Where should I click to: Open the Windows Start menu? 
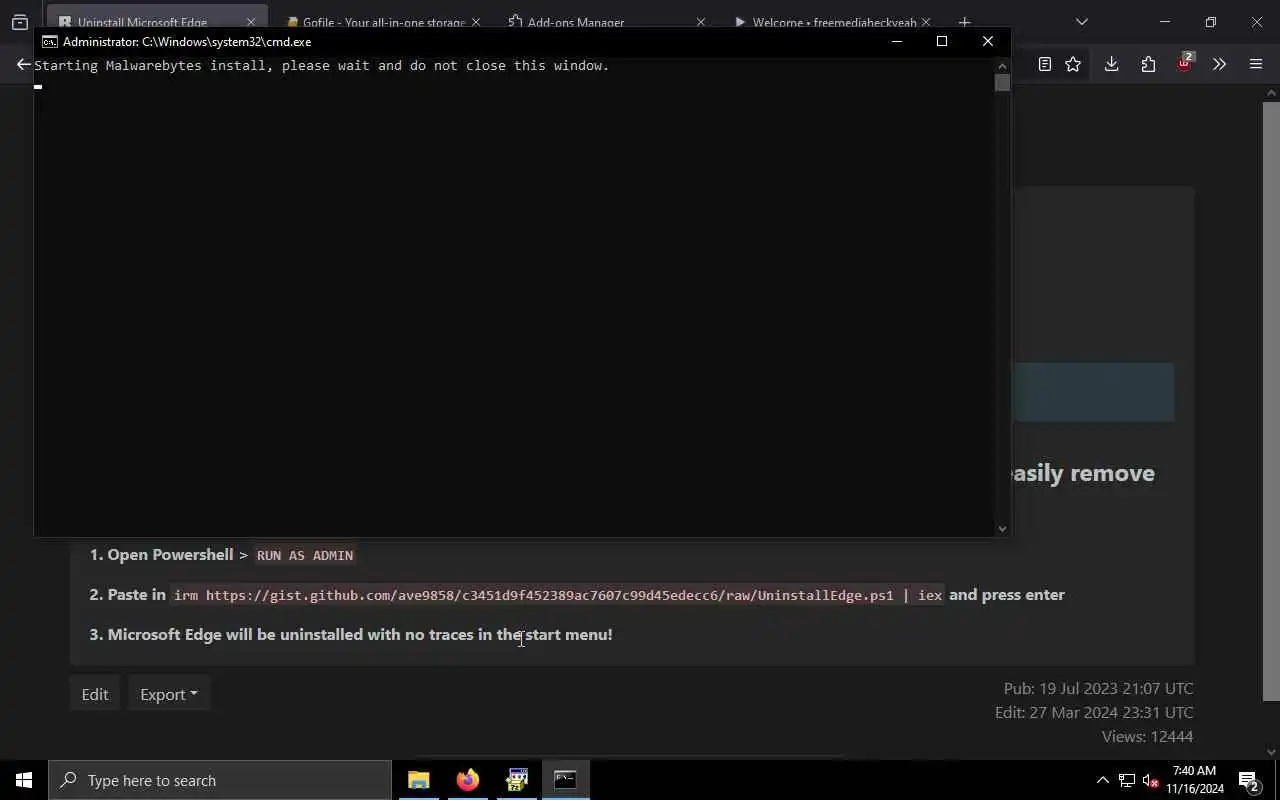pos(24,780)
